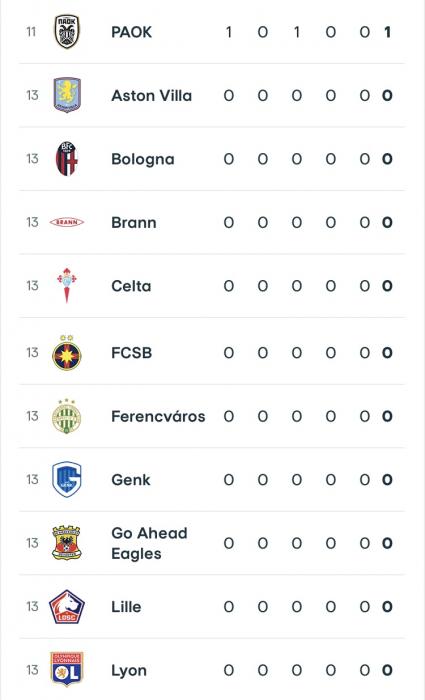Viewport: 425px width, 700px height.
Task: Select the Bologna team name
Action: (143, 159)
